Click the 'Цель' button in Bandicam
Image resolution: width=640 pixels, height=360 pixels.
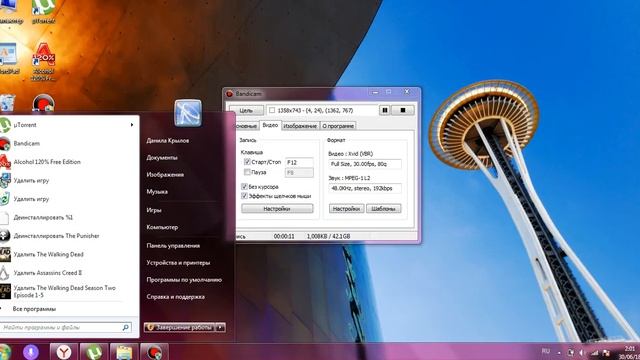coord(246,110)
